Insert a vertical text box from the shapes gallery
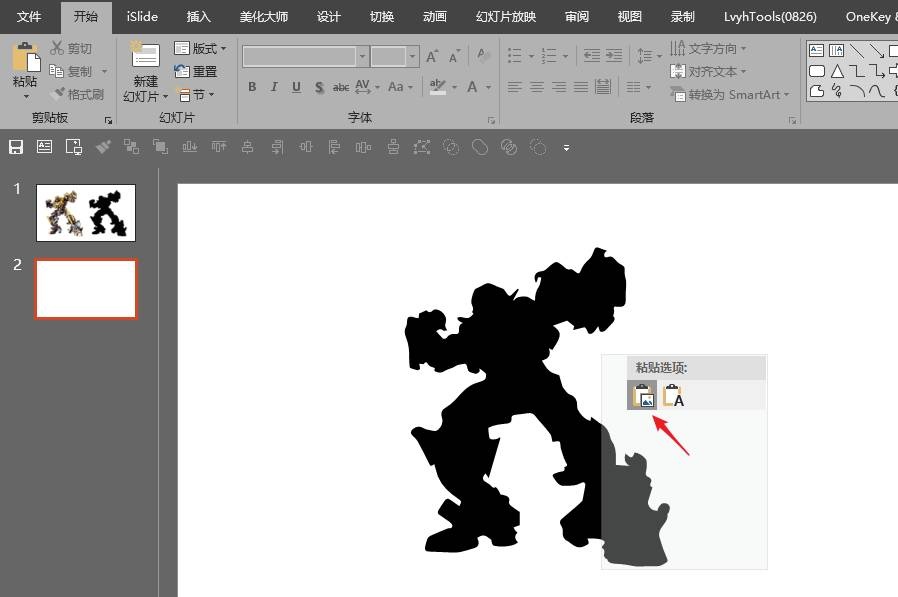 pos(836,50)
